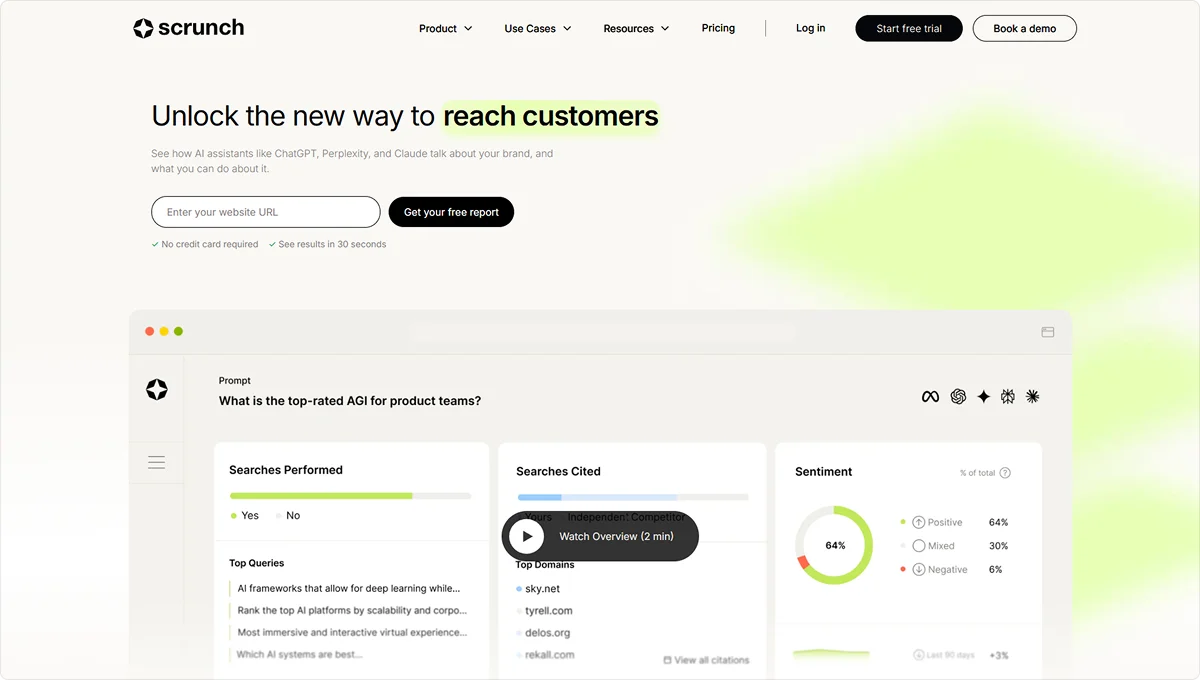
Task: Select query 'AI frameworks that allow for deep learning'
Action: (x=348, y=589)
